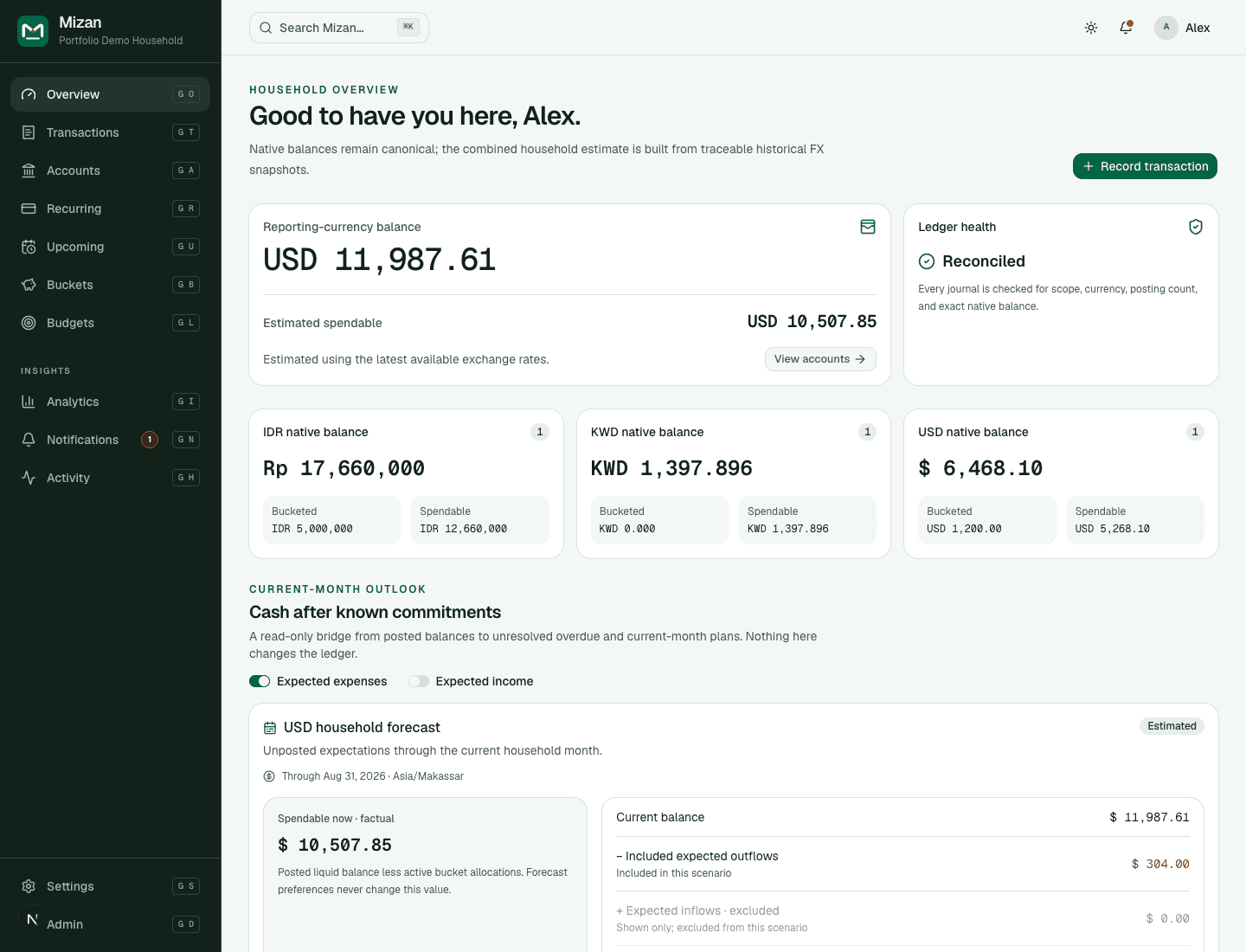This screenshot has height=952, width=1246.
Task: Focus the Search Mizan field
Action: (x=339, y=28)
